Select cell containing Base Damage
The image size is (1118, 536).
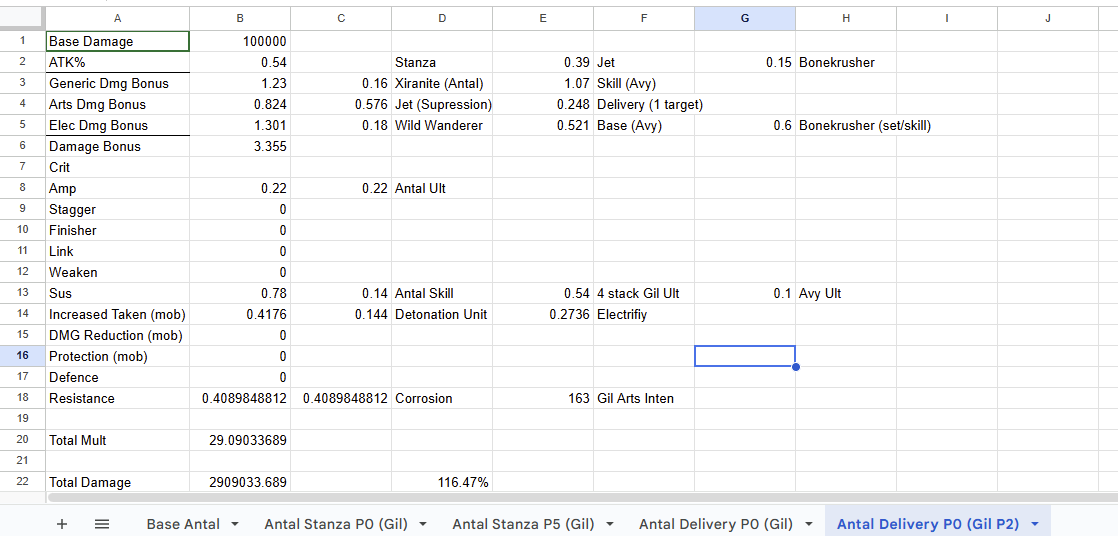click(118, 41)
